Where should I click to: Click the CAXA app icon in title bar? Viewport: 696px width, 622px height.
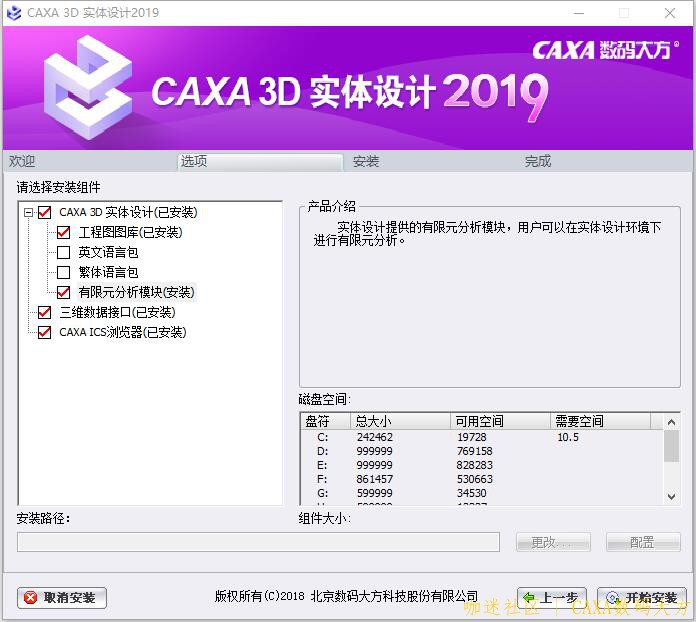14,12
